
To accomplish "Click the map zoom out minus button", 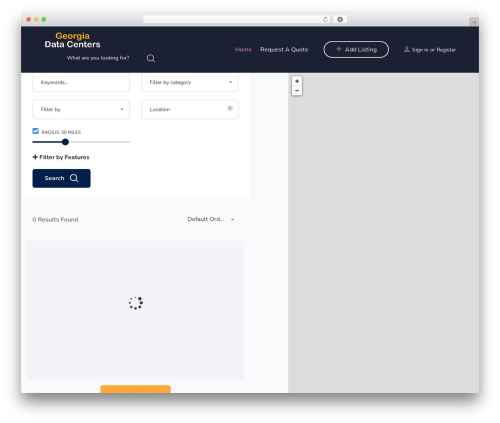I will [297, 91].
